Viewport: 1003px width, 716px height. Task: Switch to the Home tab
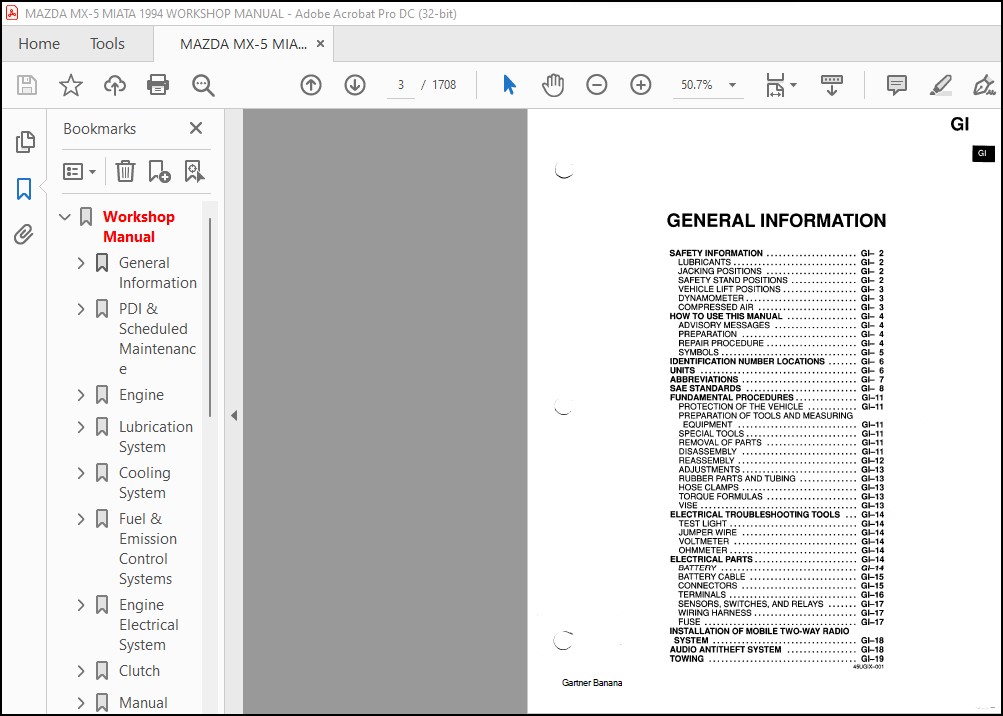[39, 44]
